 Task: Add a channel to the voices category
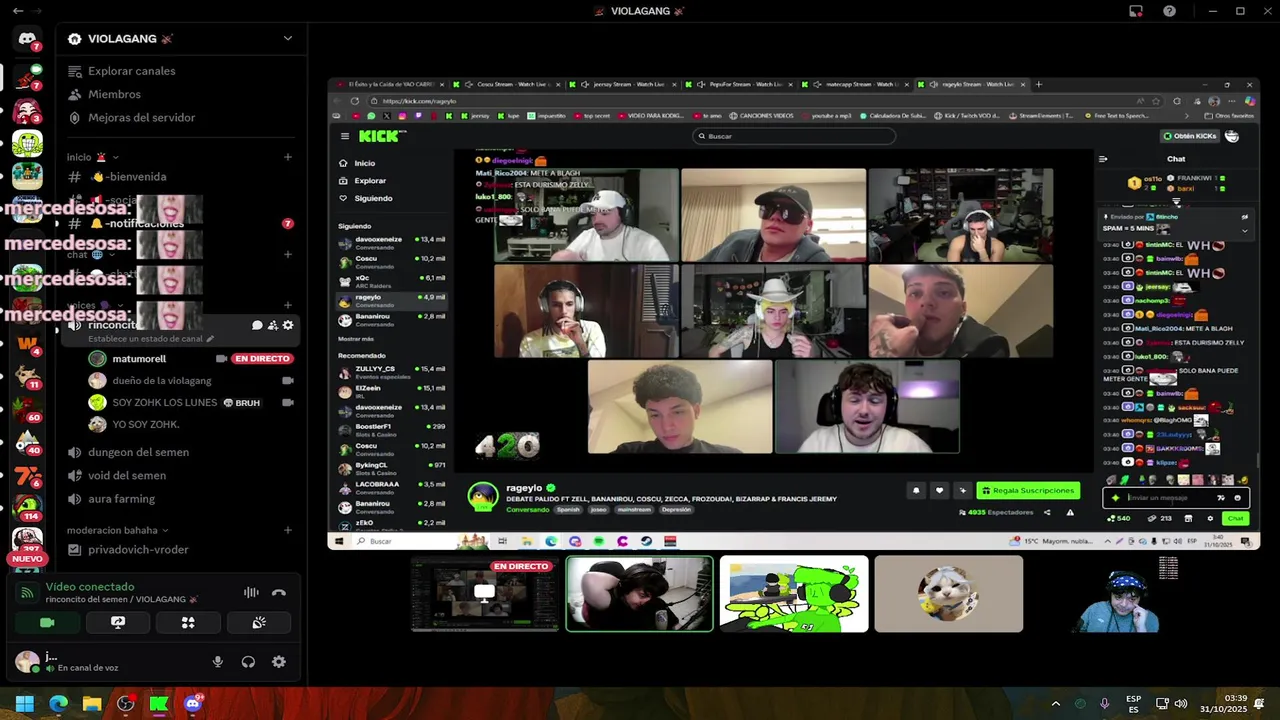coord(288,305)
